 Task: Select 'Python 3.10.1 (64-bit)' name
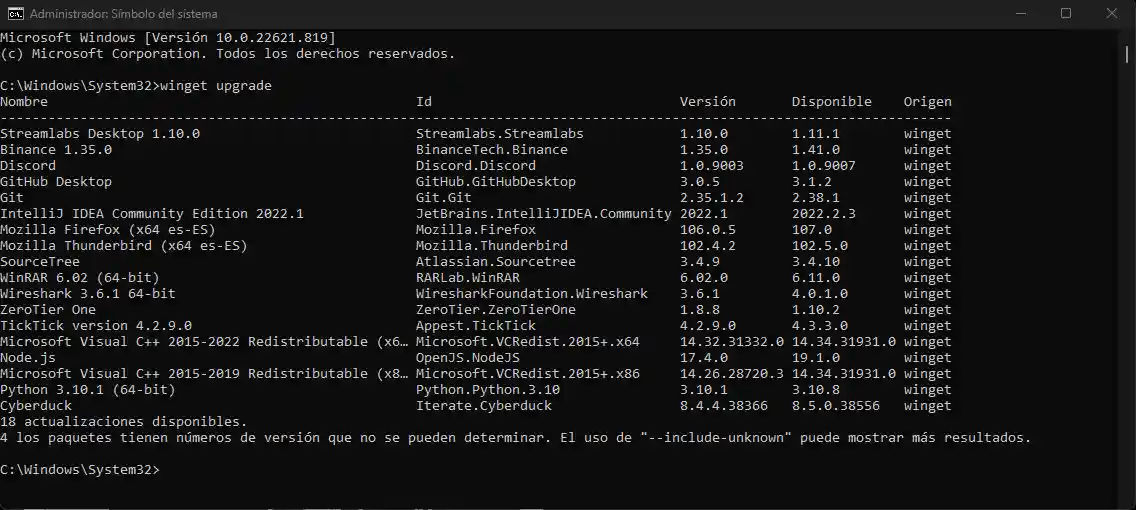pos(88,389)
